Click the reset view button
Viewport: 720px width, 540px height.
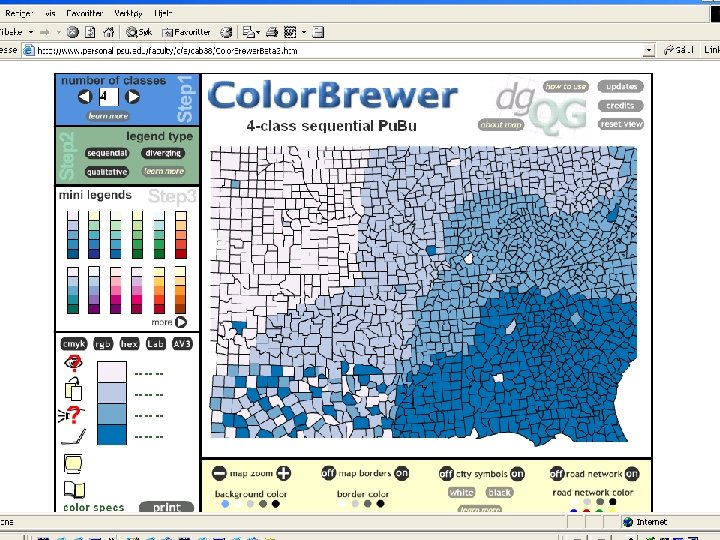tap(621, 124)
